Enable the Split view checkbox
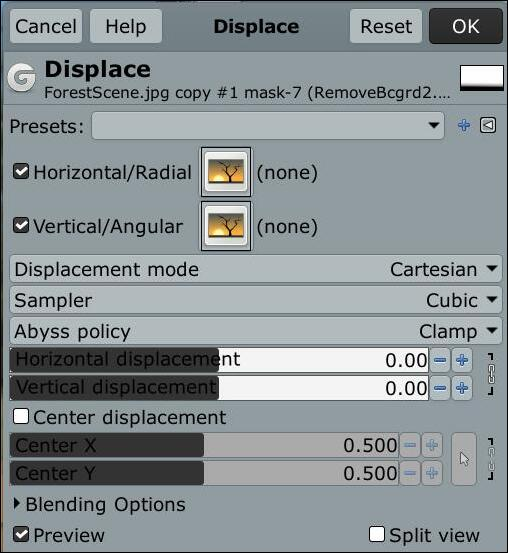508x553 pixels. point(377,534)
